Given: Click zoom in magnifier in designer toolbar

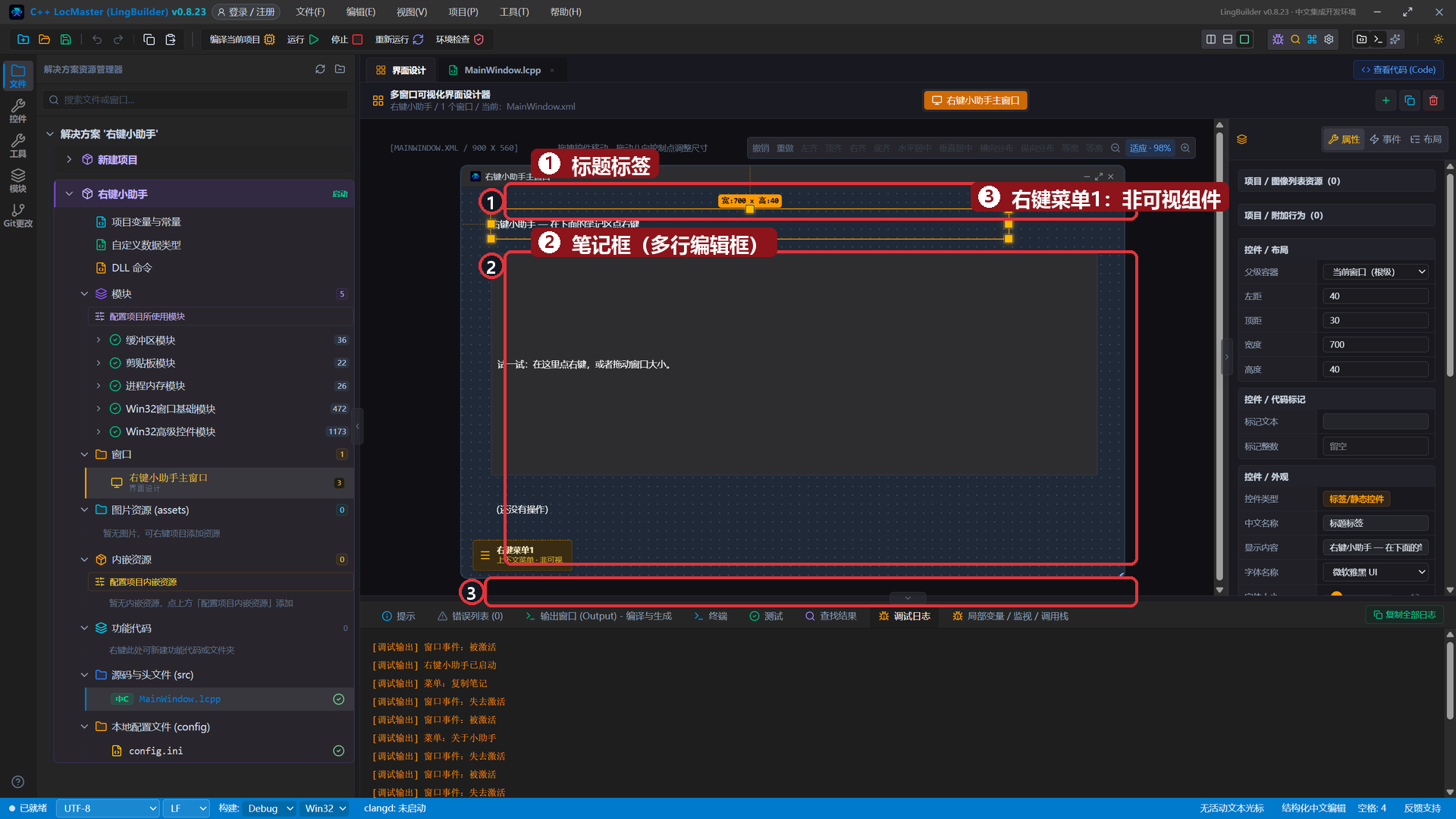Looking at the screenshot, I should coord(1185,148).
